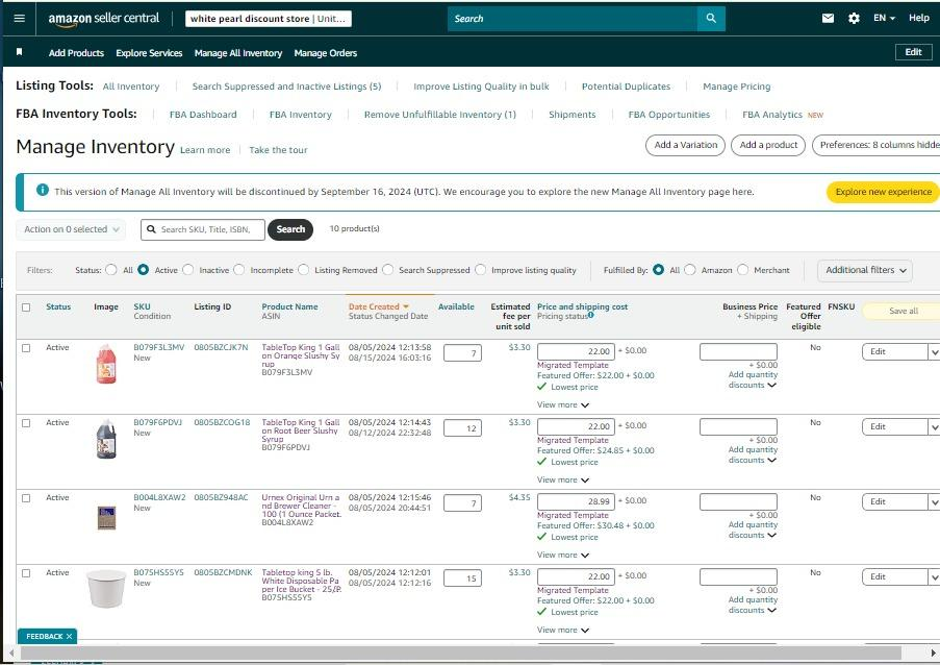Viewport: 940px width, 665px height.
Task: Click Explore new experience button
Action: (883, 192)
